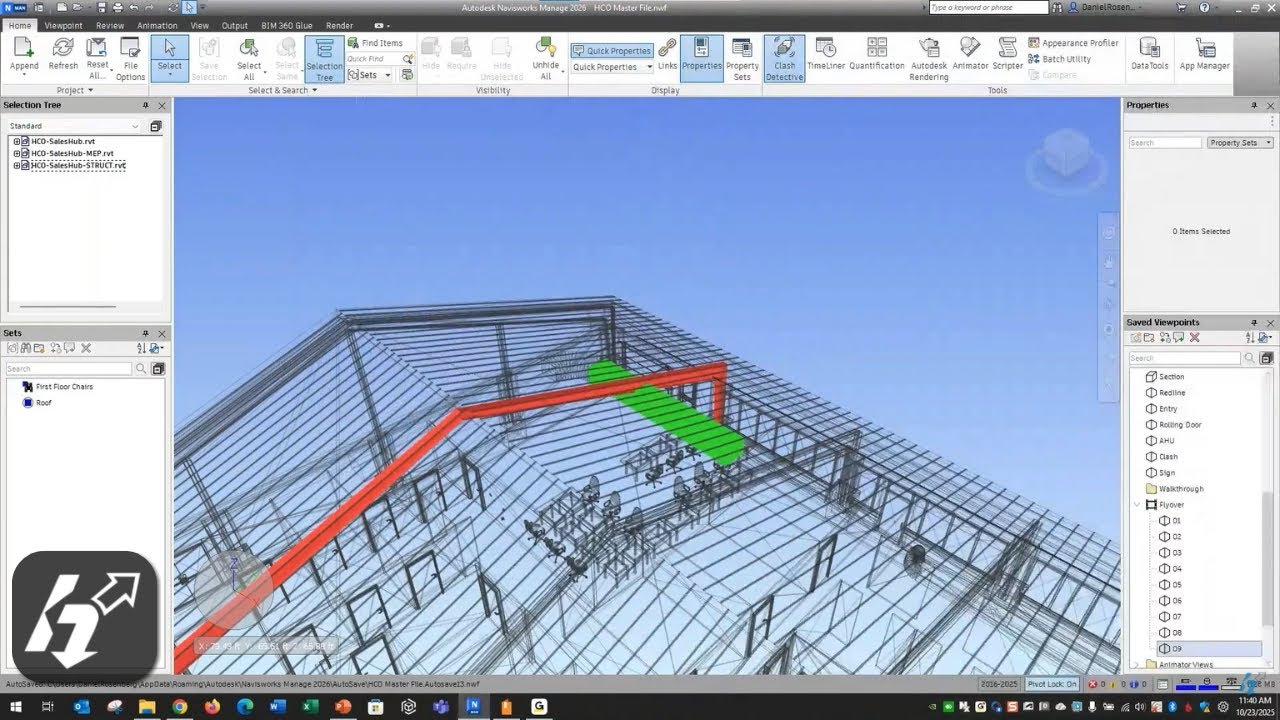Toggle the Select tool
Image resolution: width=1280 pixels, height=720 pixels.
coord(170,58)
